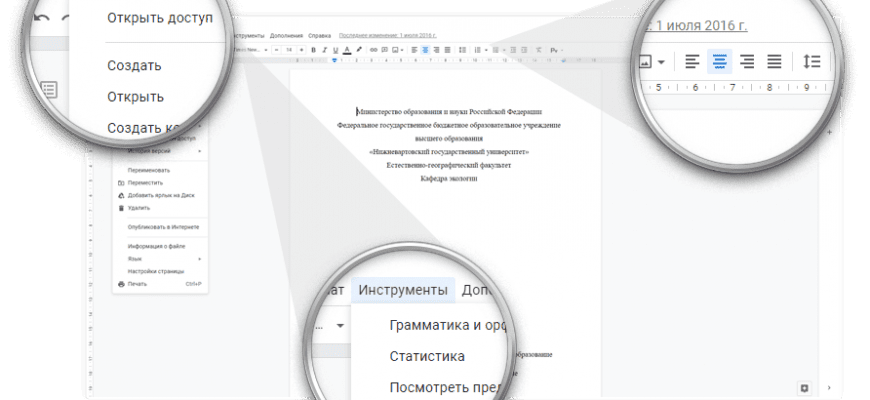The width and height of the screenshot is (870, 400).
Task: Open the Дополнения menu in the small menu bar
Action: point(286,36)
